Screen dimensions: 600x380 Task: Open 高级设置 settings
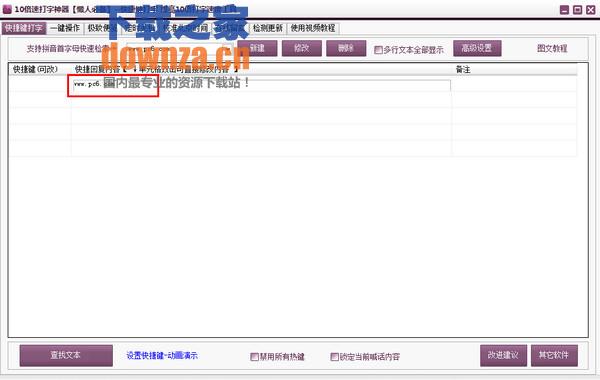click(x=477, y=48)
